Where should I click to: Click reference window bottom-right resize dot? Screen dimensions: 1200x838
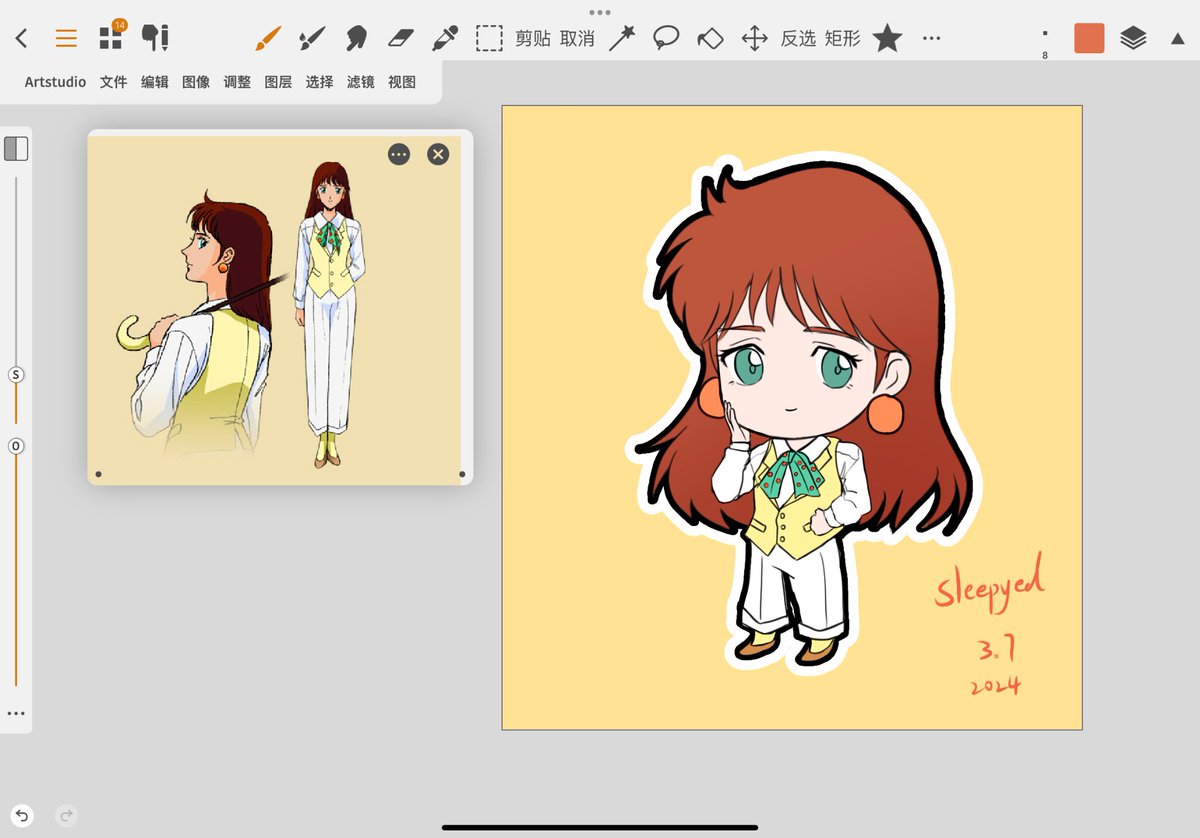(462, 474)
